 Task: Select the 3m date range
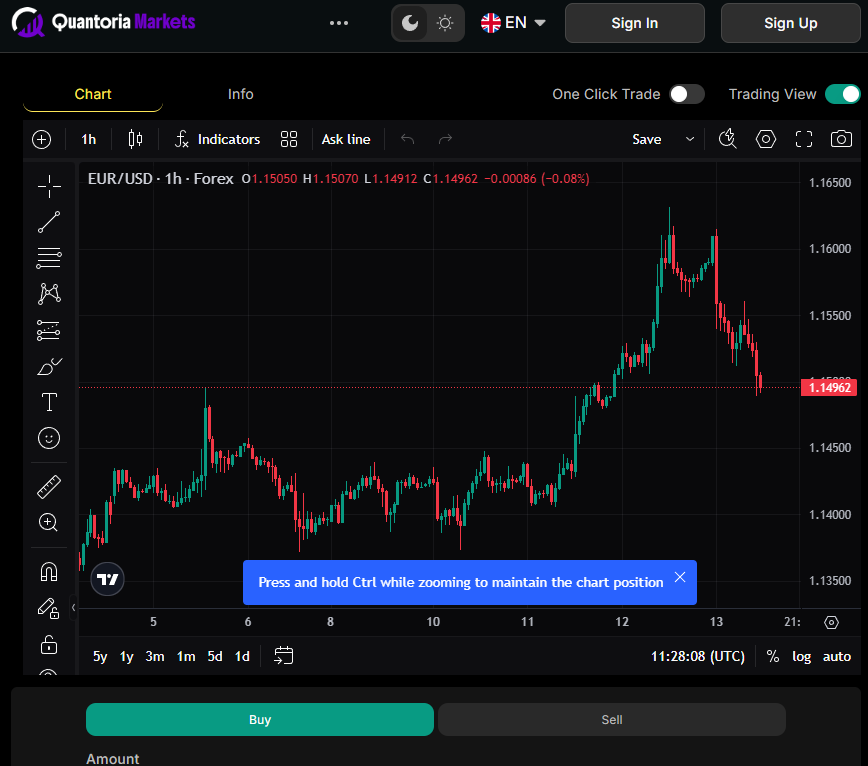click(155, 656)
